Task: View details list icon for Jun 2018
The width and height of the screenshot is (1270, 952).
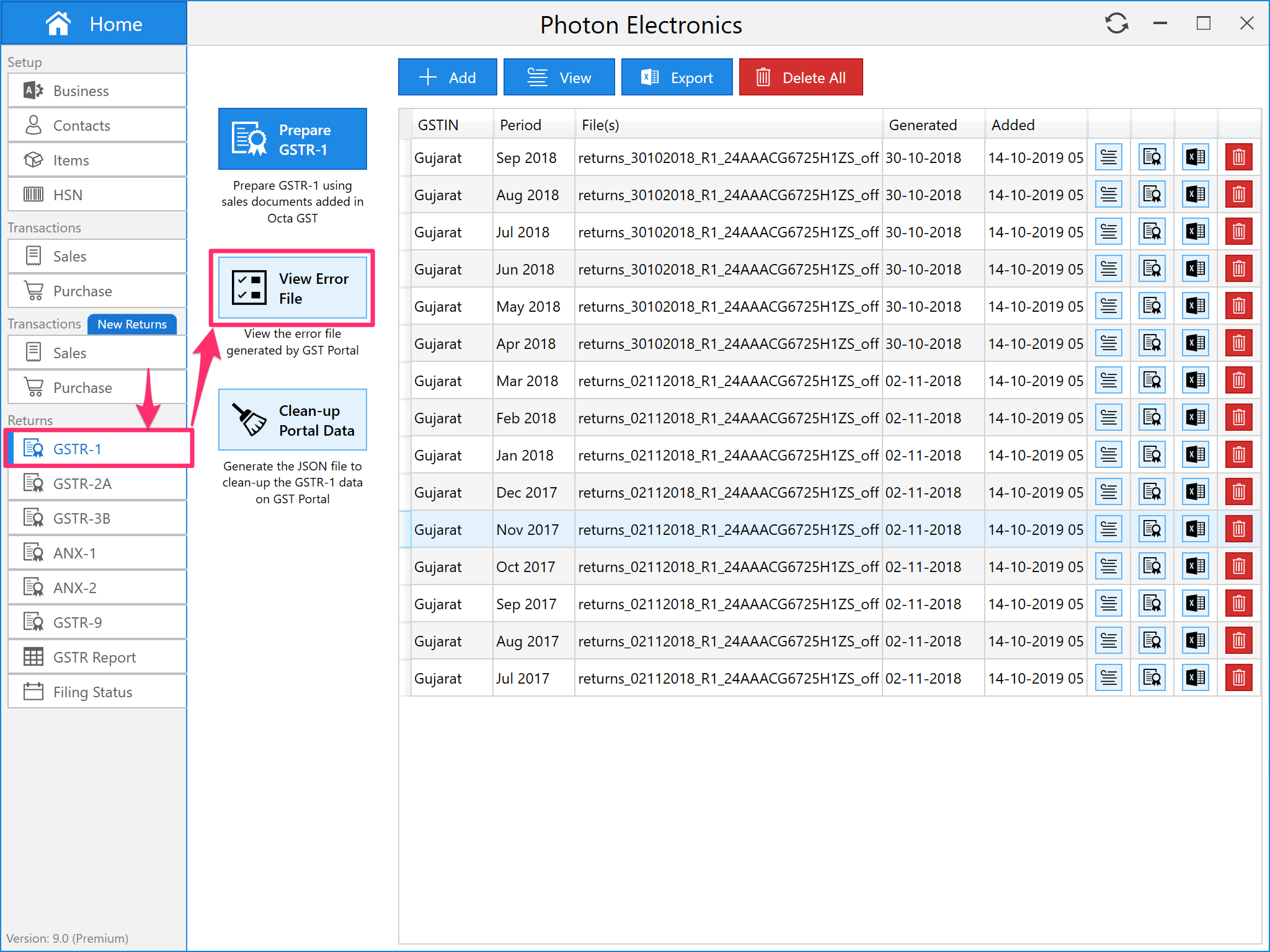Action: 1108,269
